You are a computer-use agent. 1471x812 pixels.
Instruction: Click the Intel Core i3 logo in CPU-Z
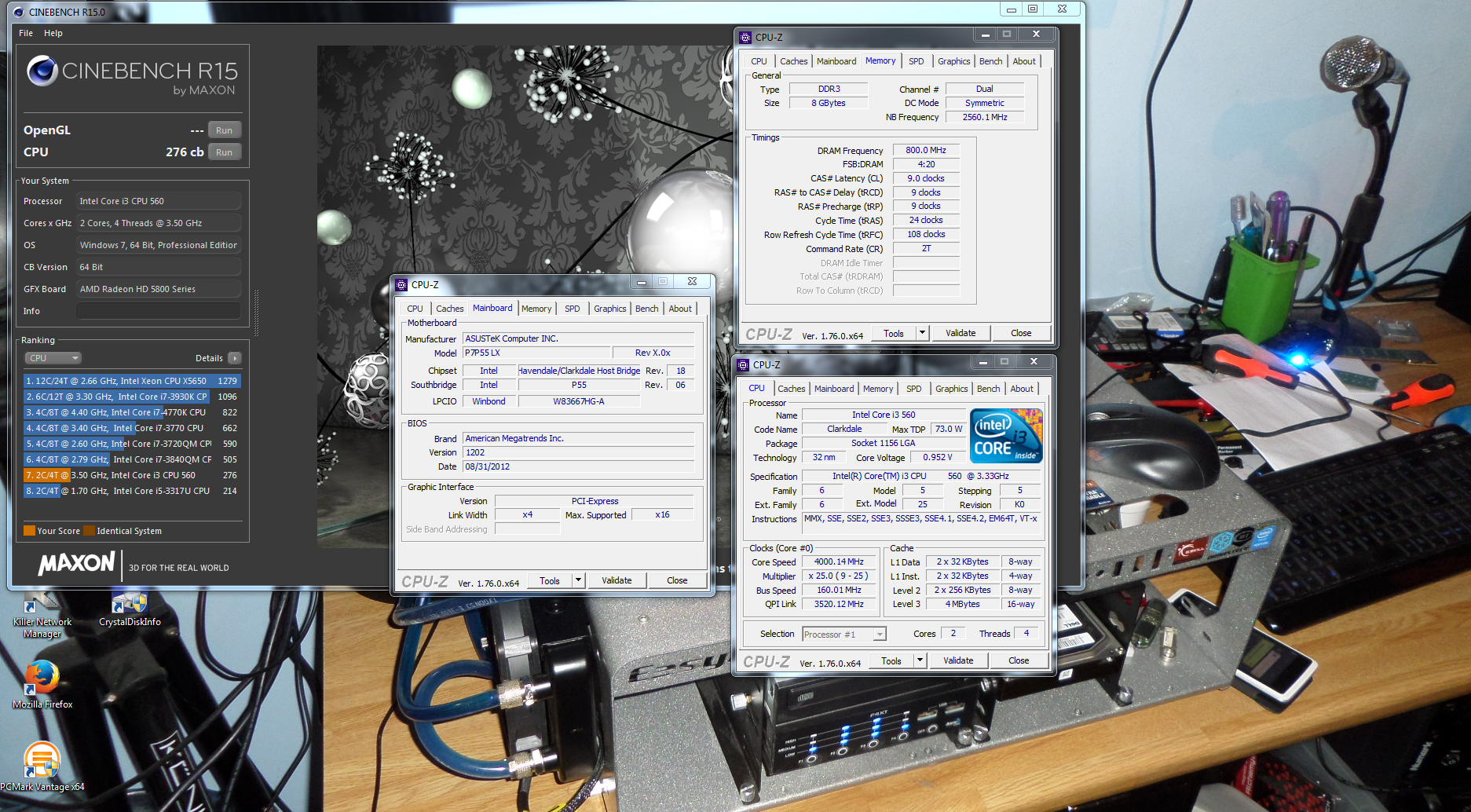(1006, 436)
